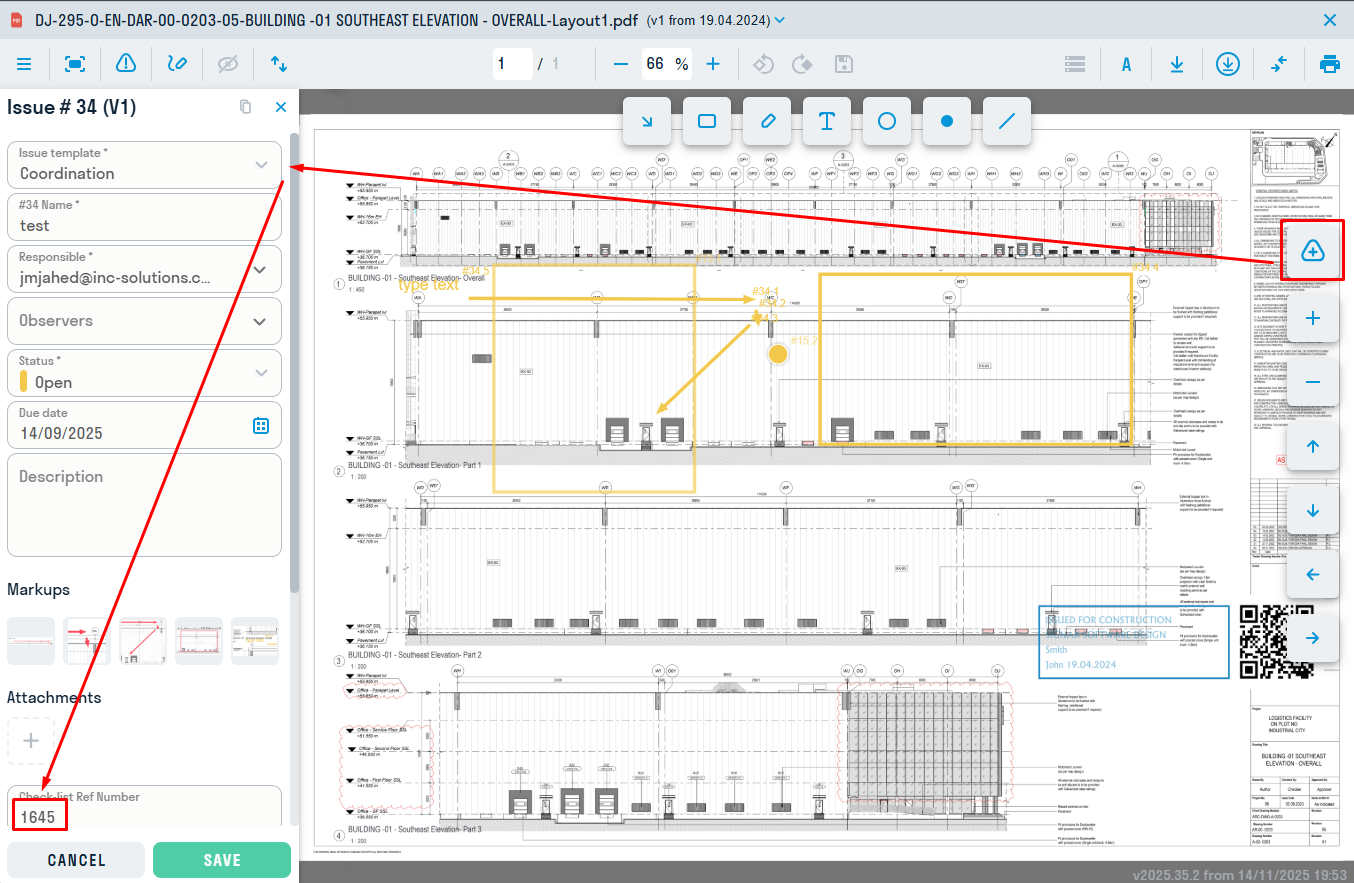1354x883 pixels.
Task: Select the circle outline markup tool
Action: 887,121
